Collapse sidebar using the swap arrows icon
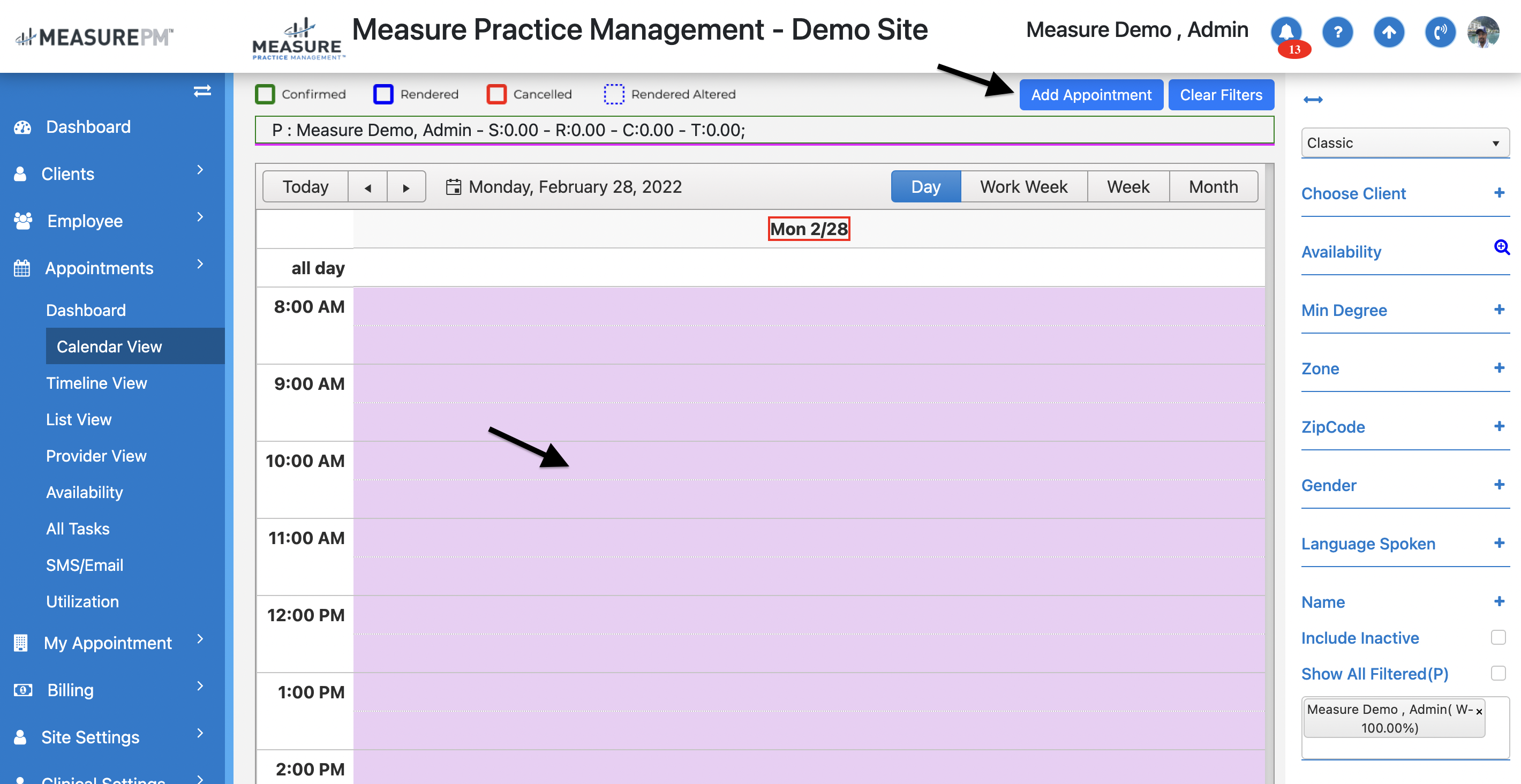 tap(202, 91)
